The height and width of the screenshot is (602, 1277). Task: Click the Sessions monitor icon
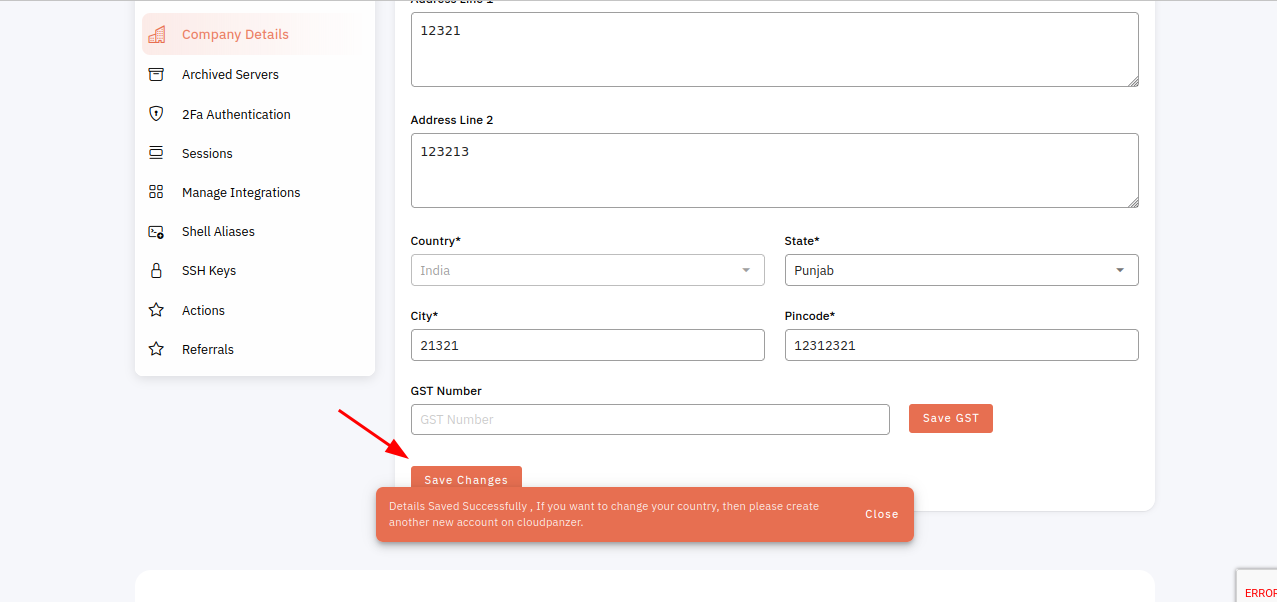pyautogui.click(x=156, y=153)
